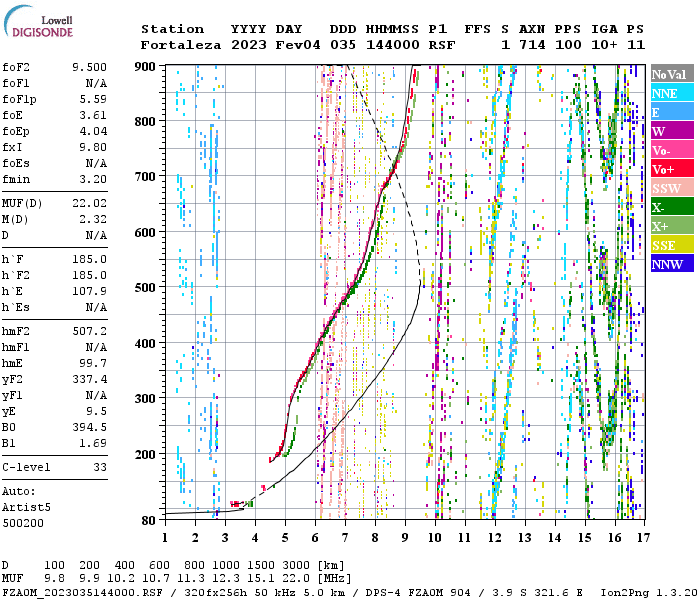
Task: Select the SSE legend swatch
Action: click(672, 245)
